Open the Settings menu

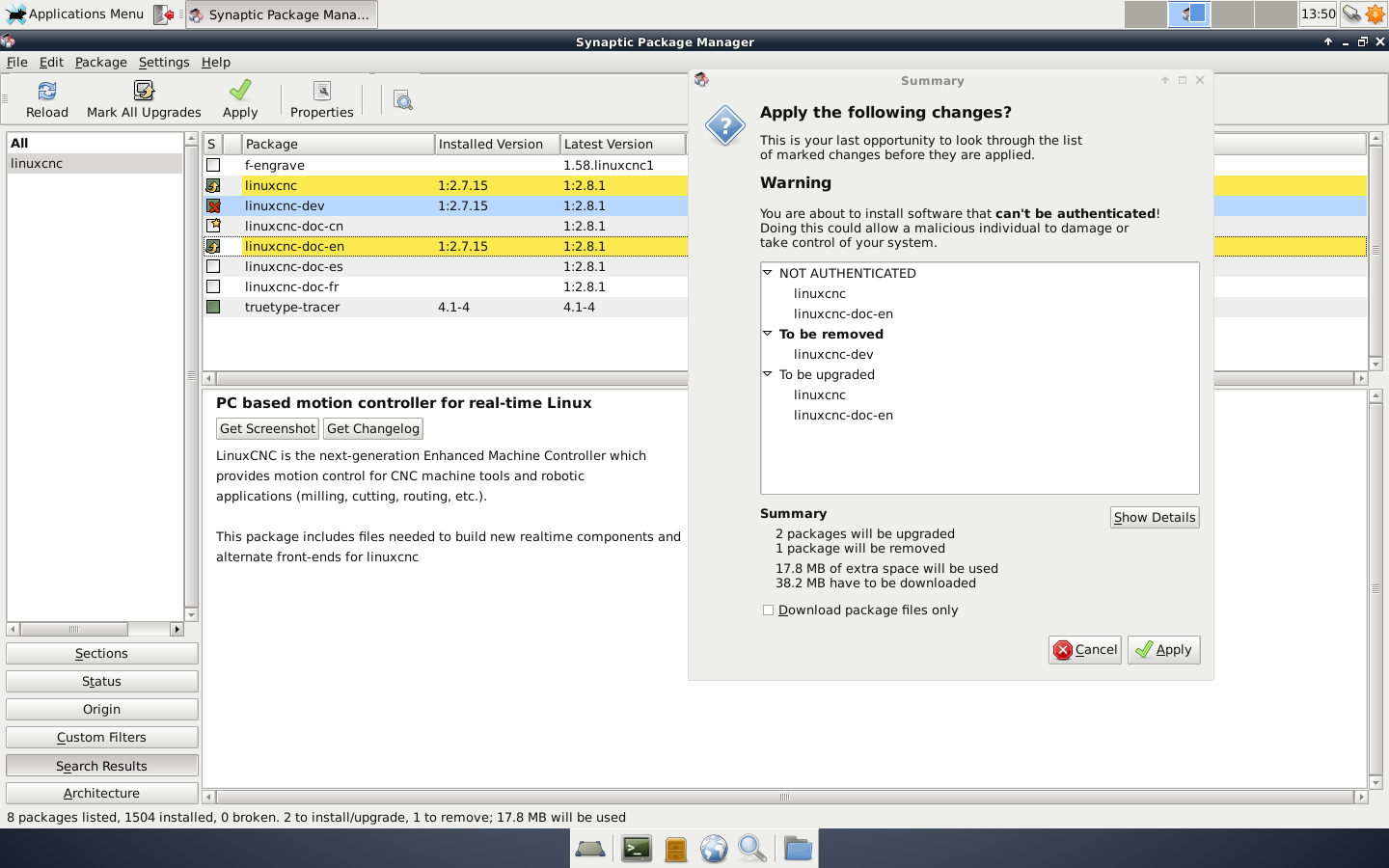coord(164,62)
